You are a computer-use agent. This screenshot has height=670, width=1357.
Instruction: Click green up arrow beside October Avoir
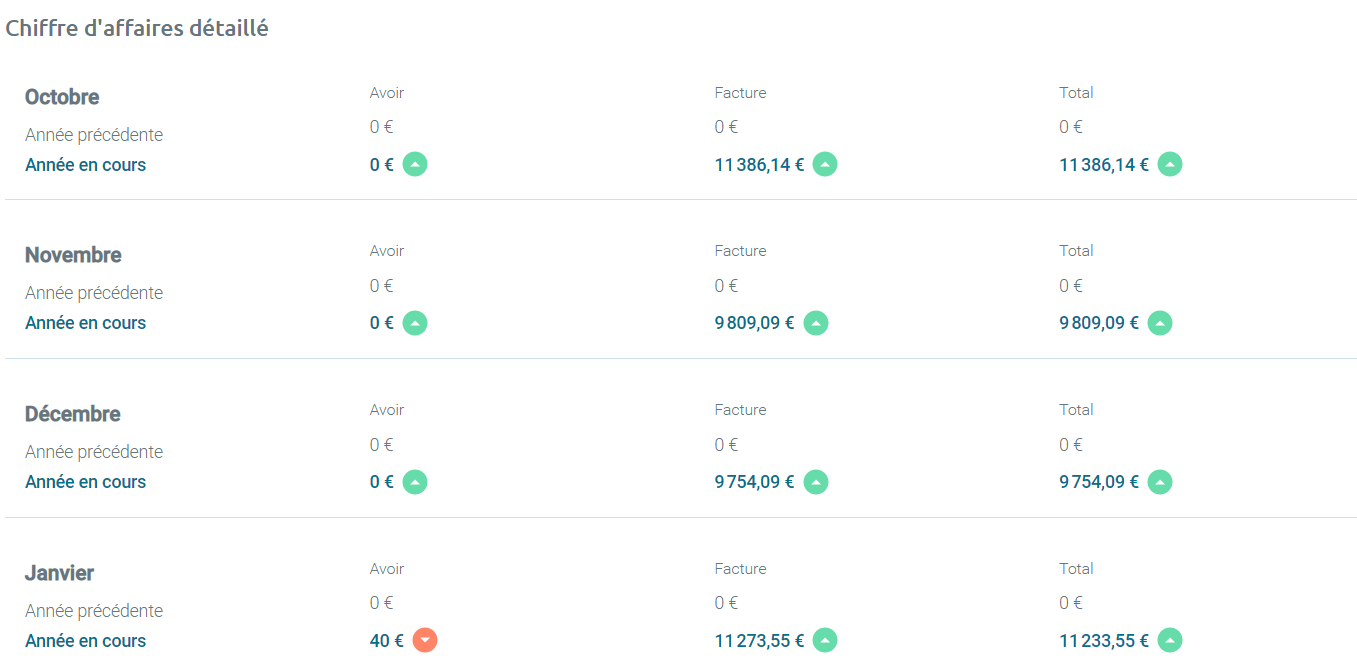click(x=415, y=165)
